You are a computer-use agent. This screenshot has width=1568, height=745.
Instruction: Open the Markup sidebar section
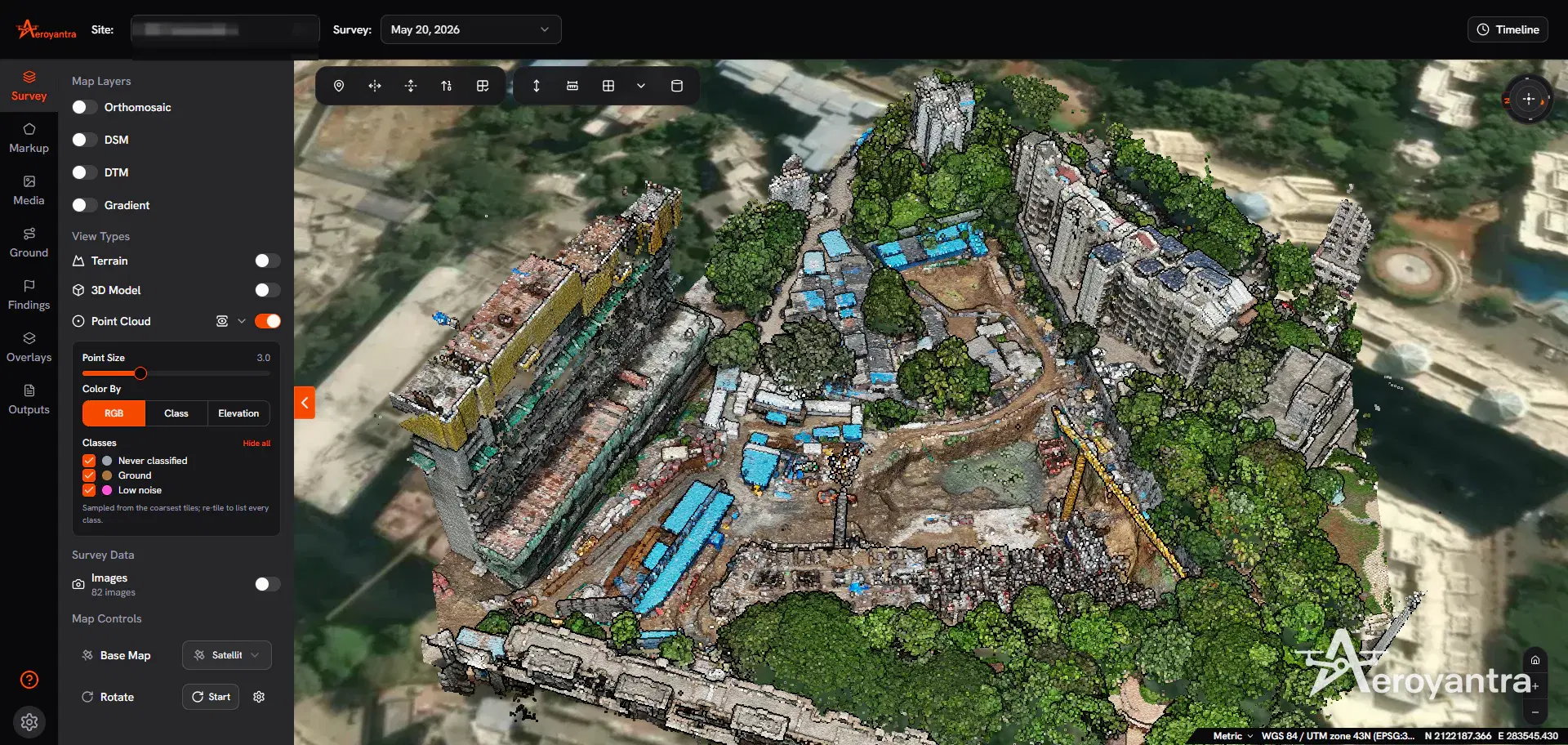click(x=29, y=138)
